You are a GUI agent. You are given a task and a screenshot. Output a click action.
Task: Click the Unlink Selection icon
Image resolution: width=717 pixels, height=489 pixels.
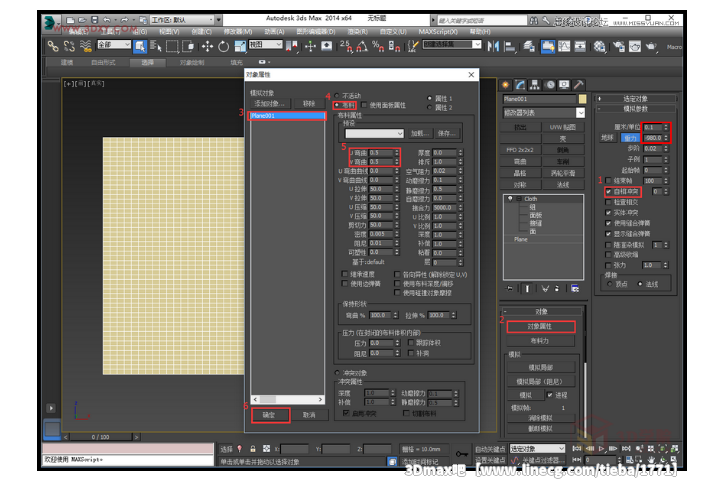(x=69, y=46)
